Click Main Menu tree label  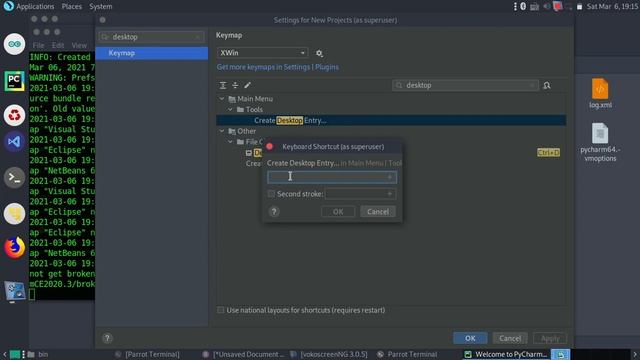coord(255,99)
